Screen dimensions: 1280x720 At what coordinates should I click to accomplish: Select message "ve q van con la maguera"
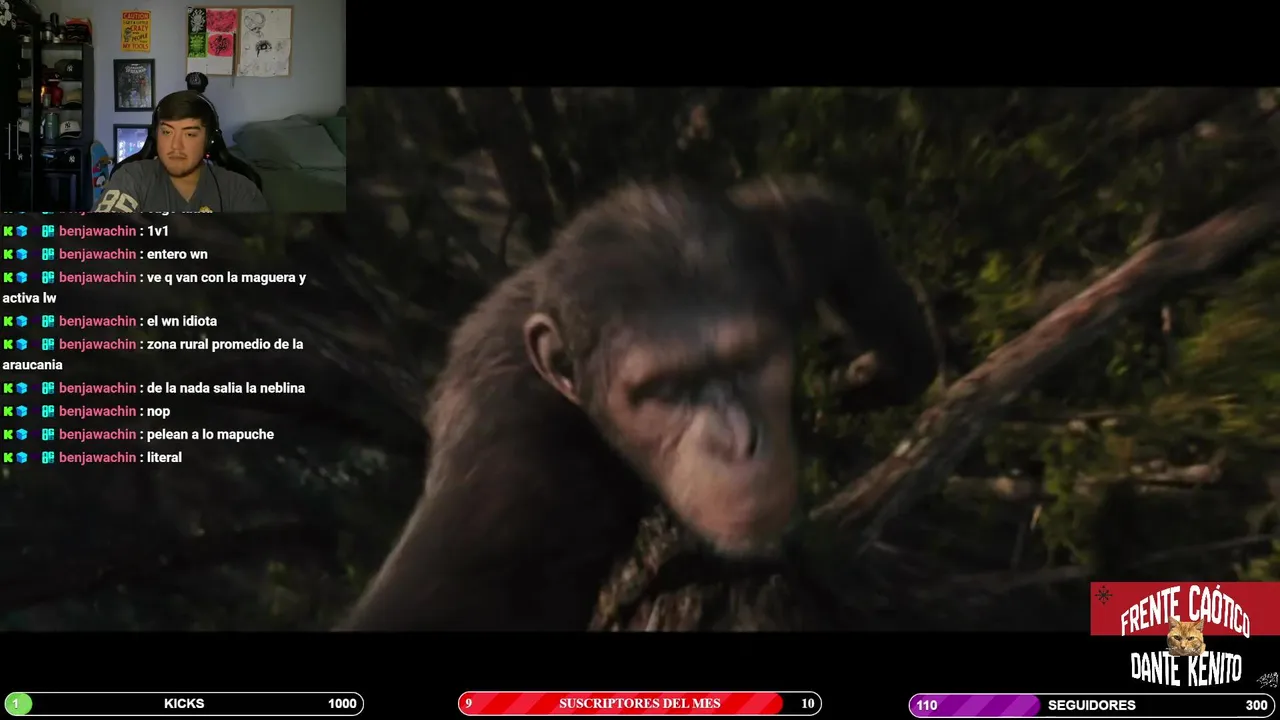click(154, 288)
